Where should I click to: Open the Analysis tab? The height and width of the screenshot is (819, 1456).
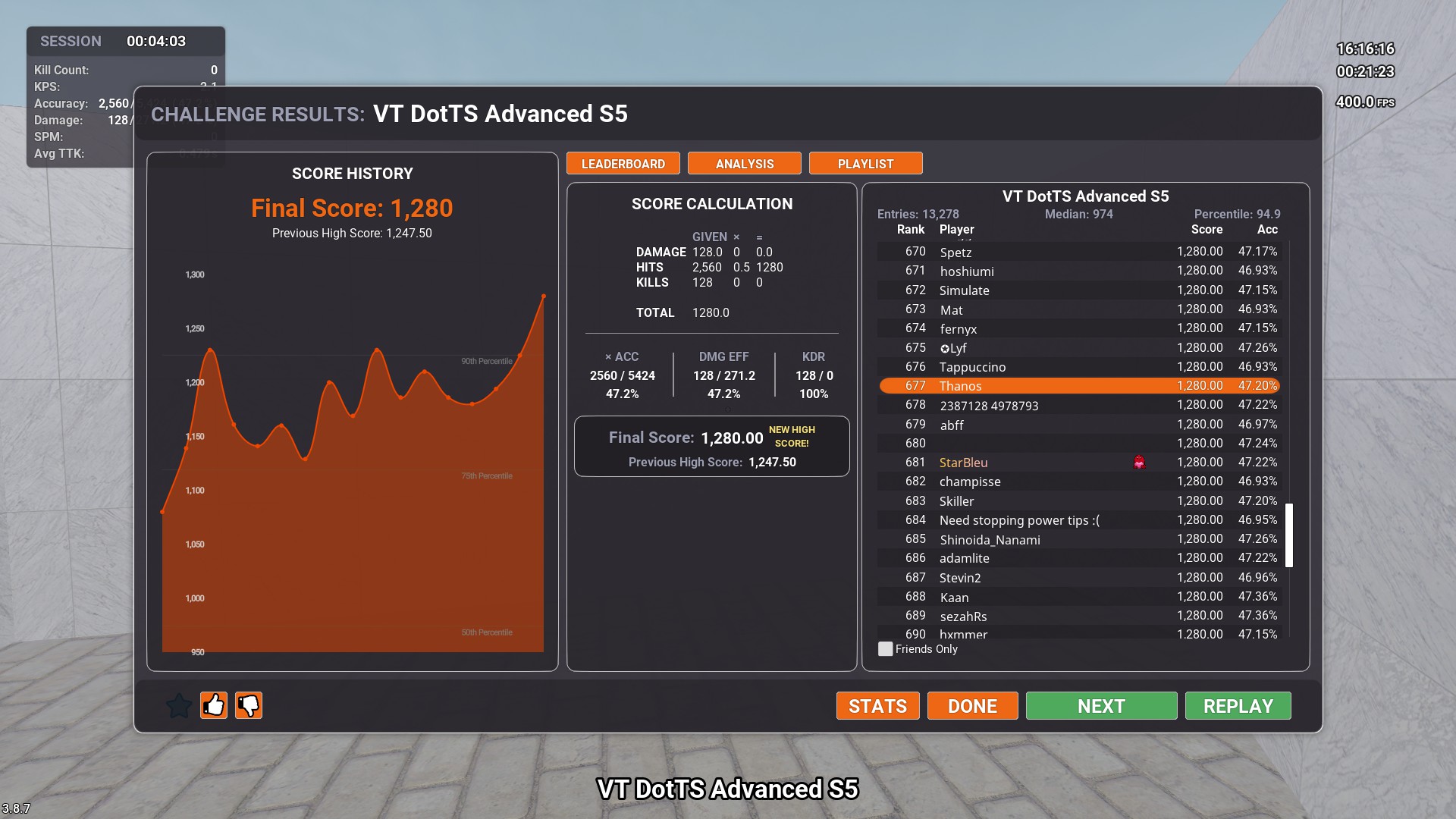pyautogui.click(x=744, y=164)
